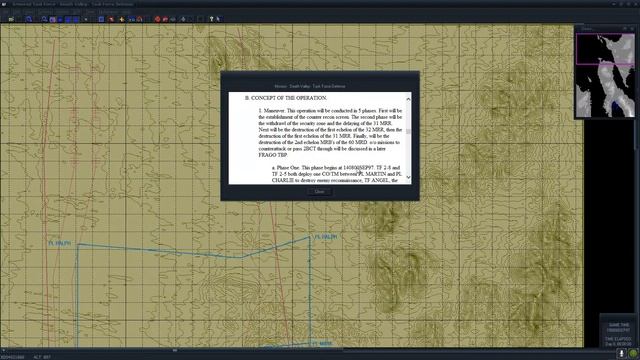Click the mission dialog title bar text
640x360 pixels.
pos(310,86)
